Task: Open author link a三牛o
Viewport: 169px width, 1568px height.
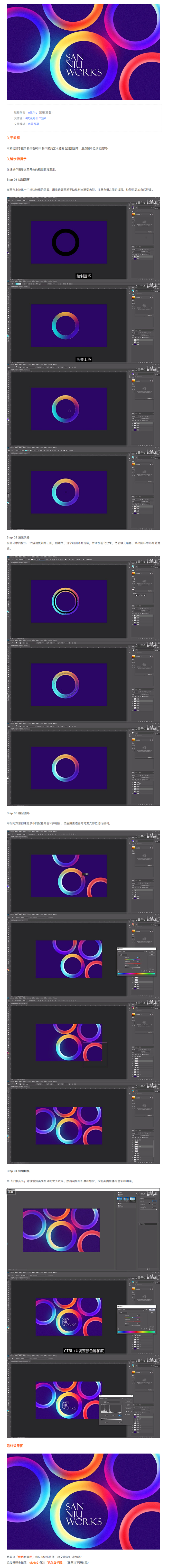Action: [33, 113]
